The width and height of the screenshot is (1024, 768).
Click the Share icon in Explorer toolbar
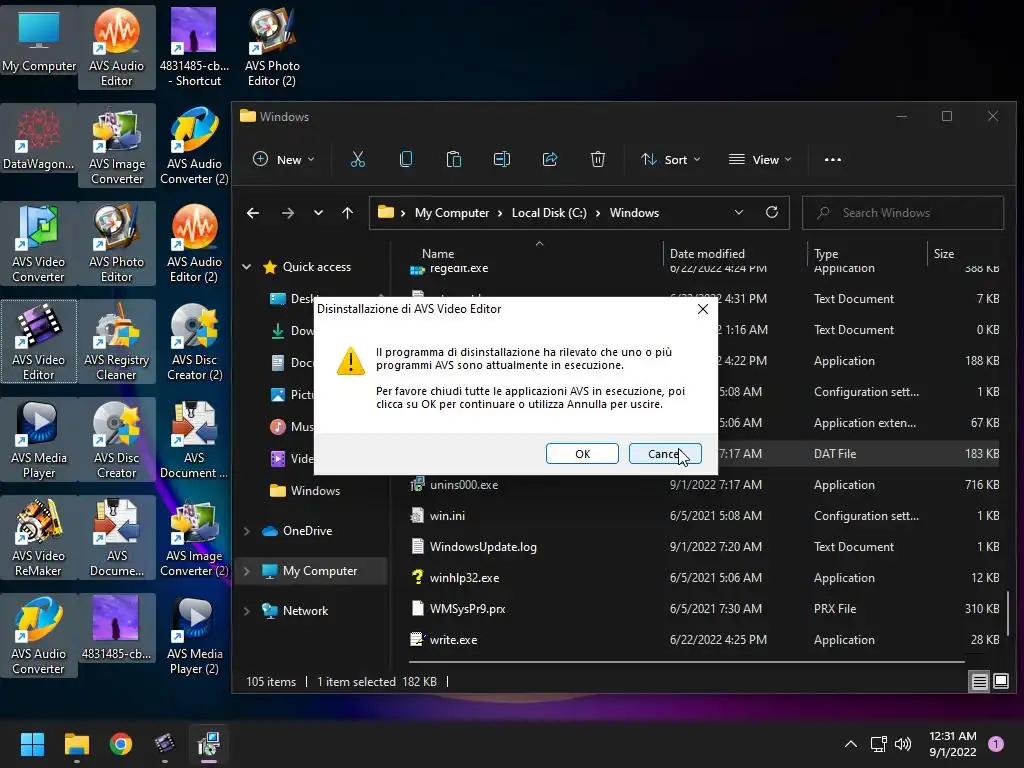tap(550, 159)
